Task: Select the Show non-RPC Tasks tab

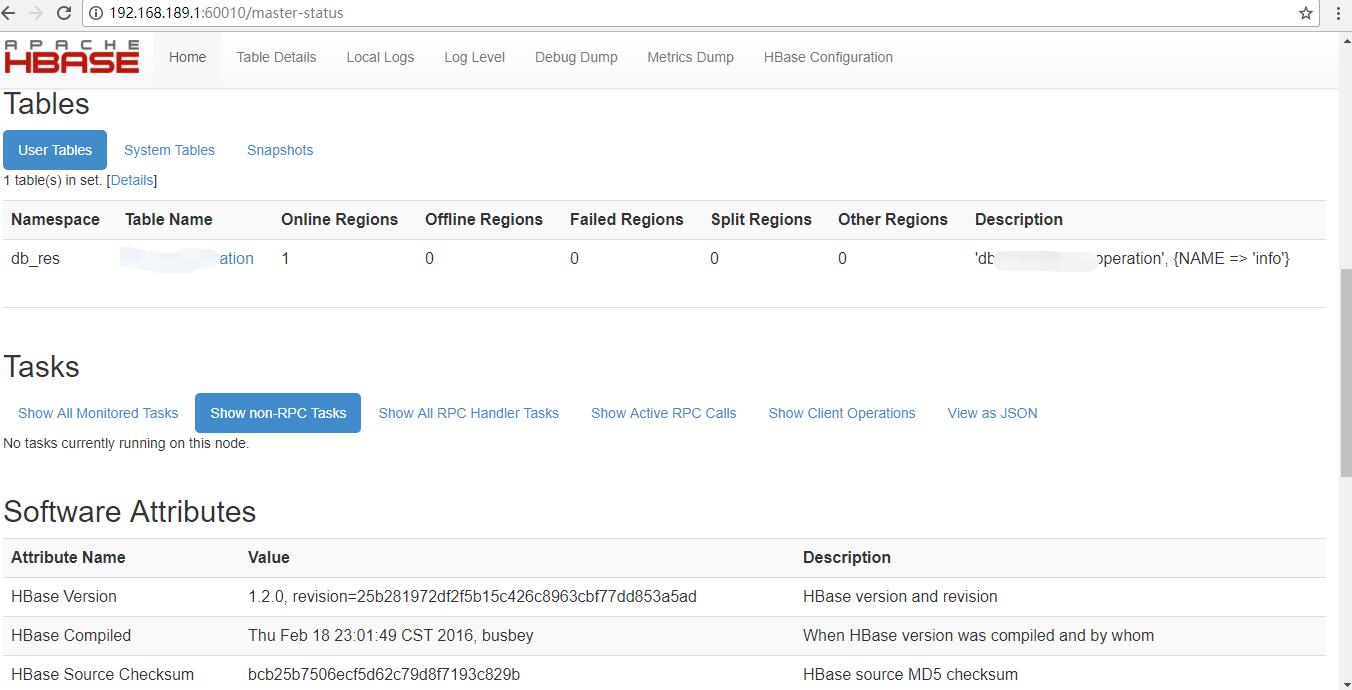Action: [x=278, y=413]
